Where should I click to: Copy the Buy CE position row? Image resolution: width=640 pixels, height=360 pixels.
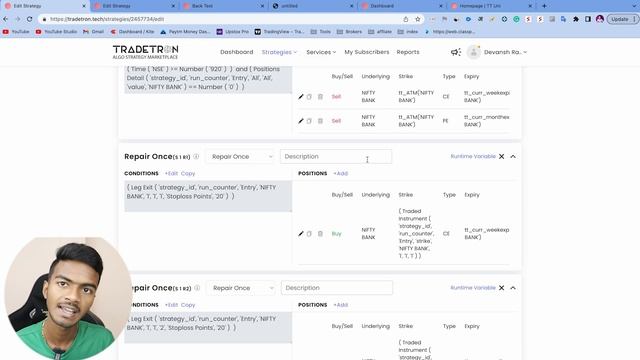pyautogui.click(x=309, y=233)
